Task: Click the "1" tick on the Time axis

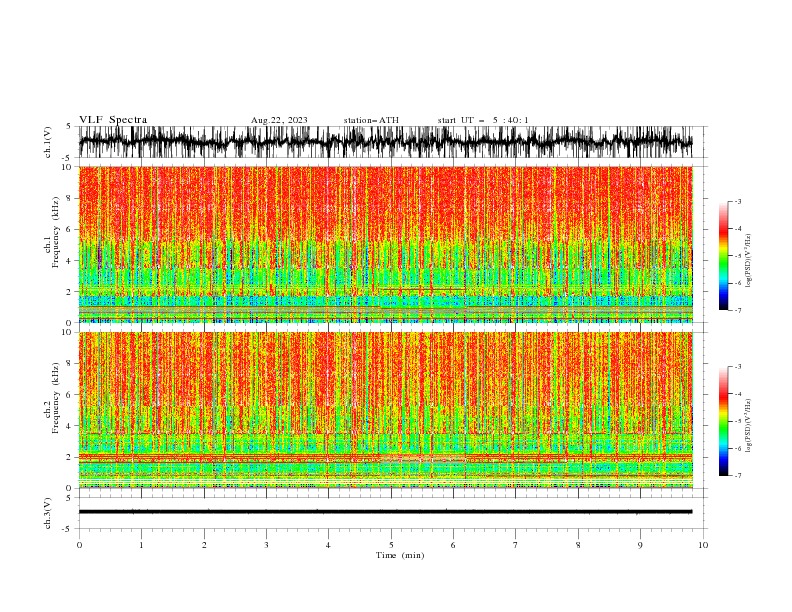Action: point(141,545)
